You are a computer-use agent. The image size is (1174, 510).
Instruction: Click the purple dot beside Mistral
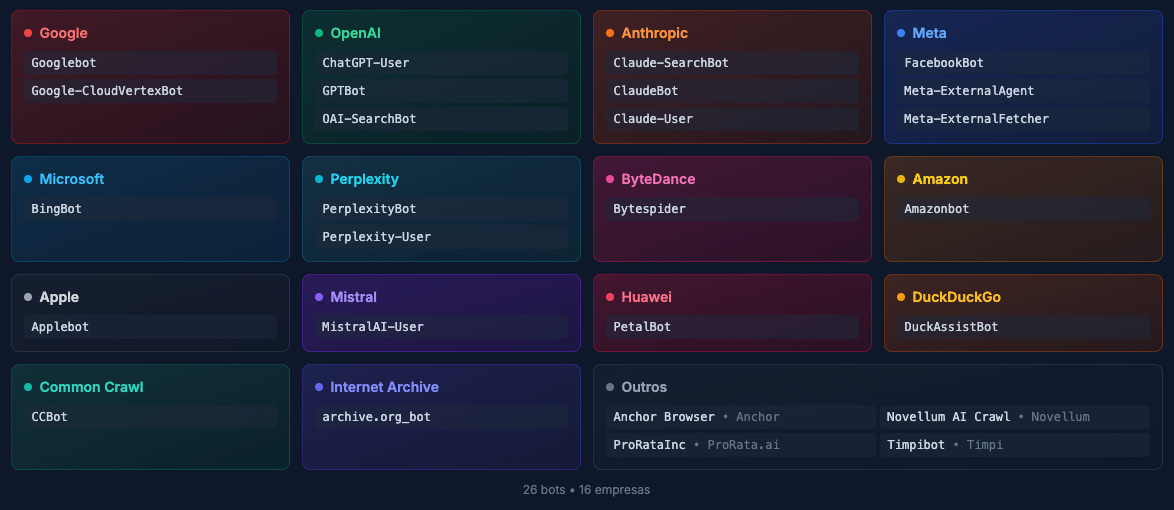point(319,297)
